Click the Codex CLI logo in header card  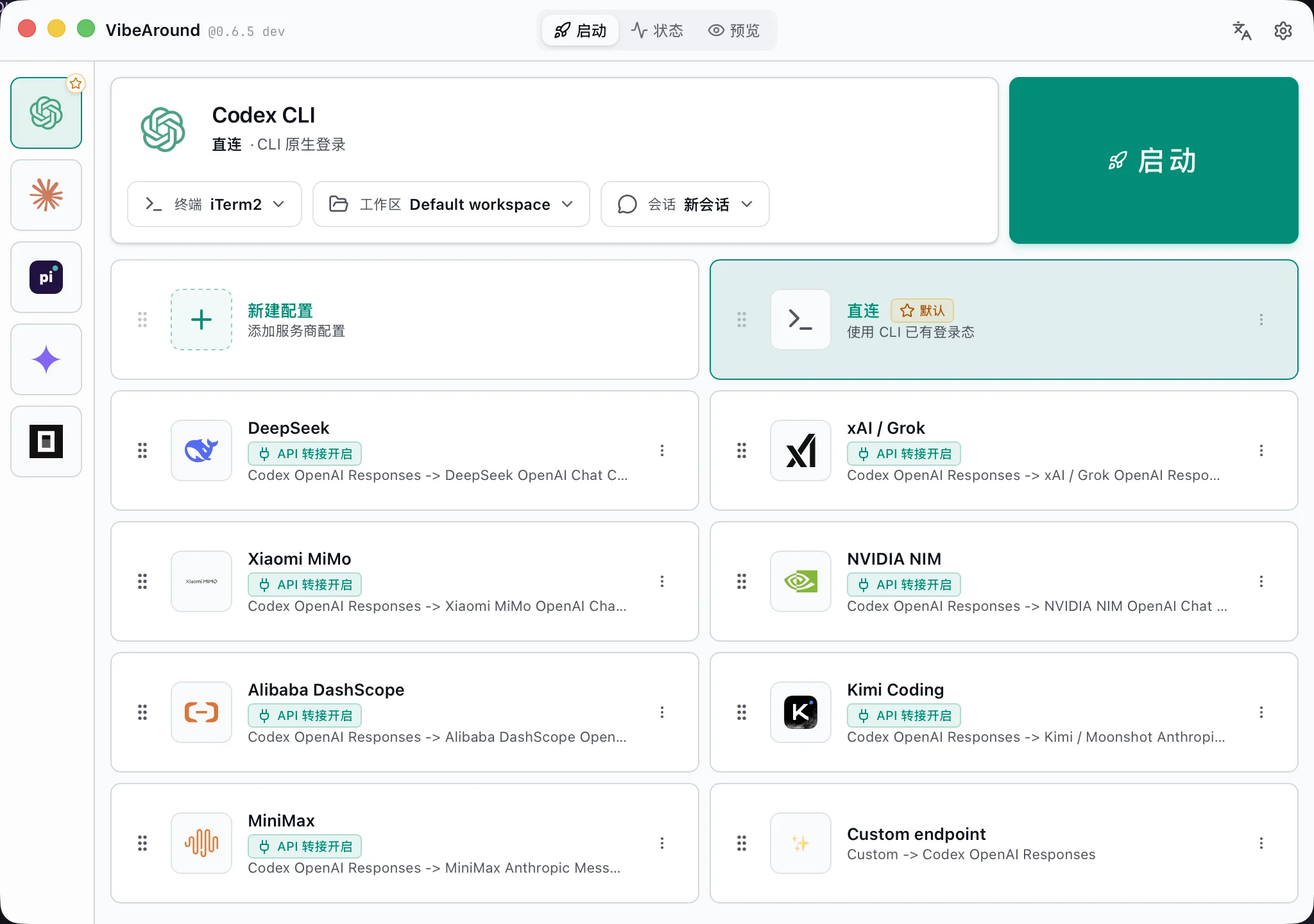click(x=163, y=130)
